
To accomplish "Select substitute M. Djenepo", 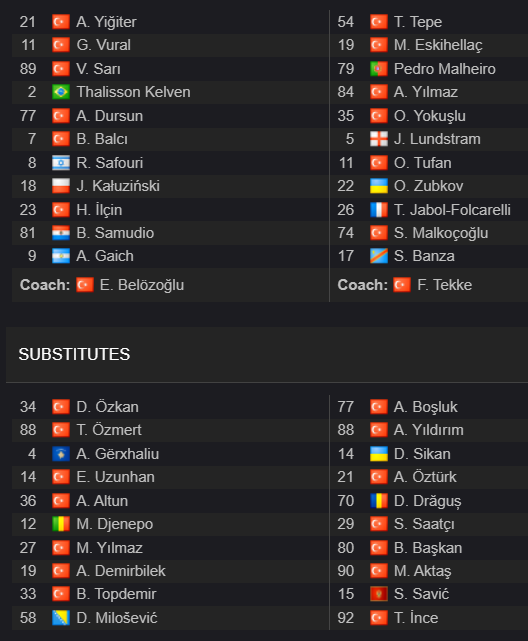I will [114, 524].
